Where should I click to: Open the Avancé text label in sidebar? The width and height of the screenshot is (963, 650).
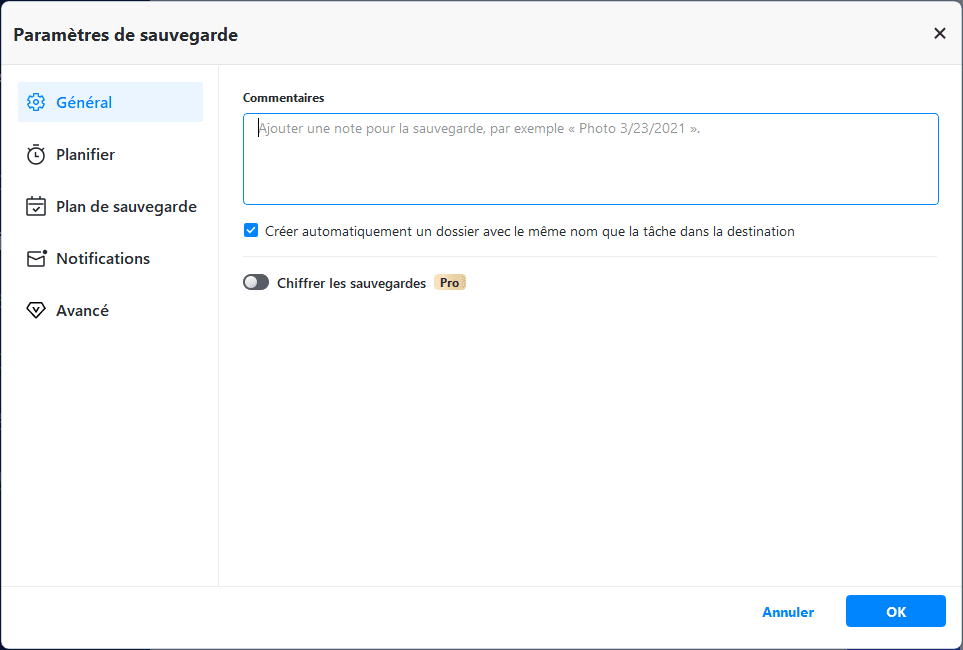82,311
